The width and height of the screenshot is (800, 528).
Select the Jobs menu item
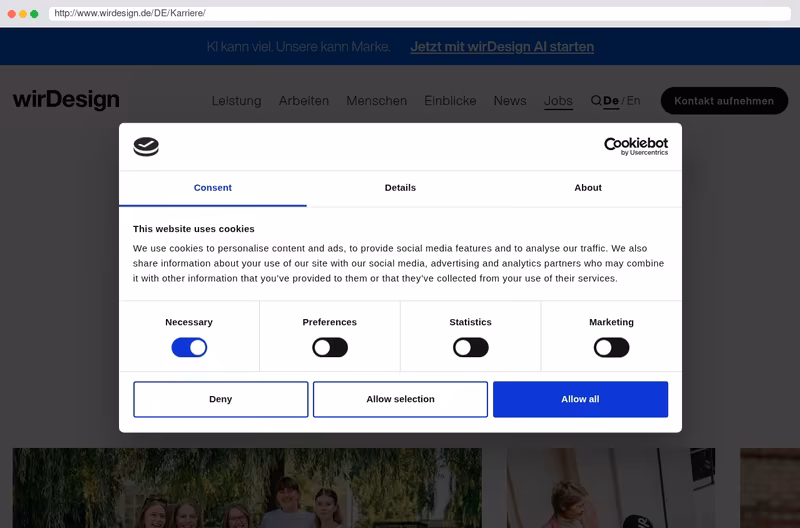coord(558,101)
